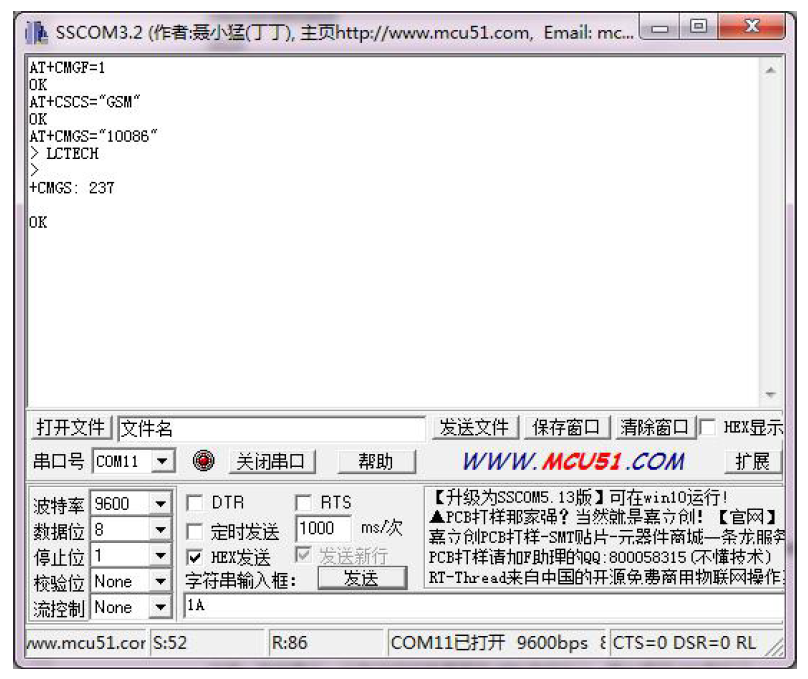Toggle the HEX显示 checkbox
Viewport: 808px width, 679px height.
tap(708, 427)
